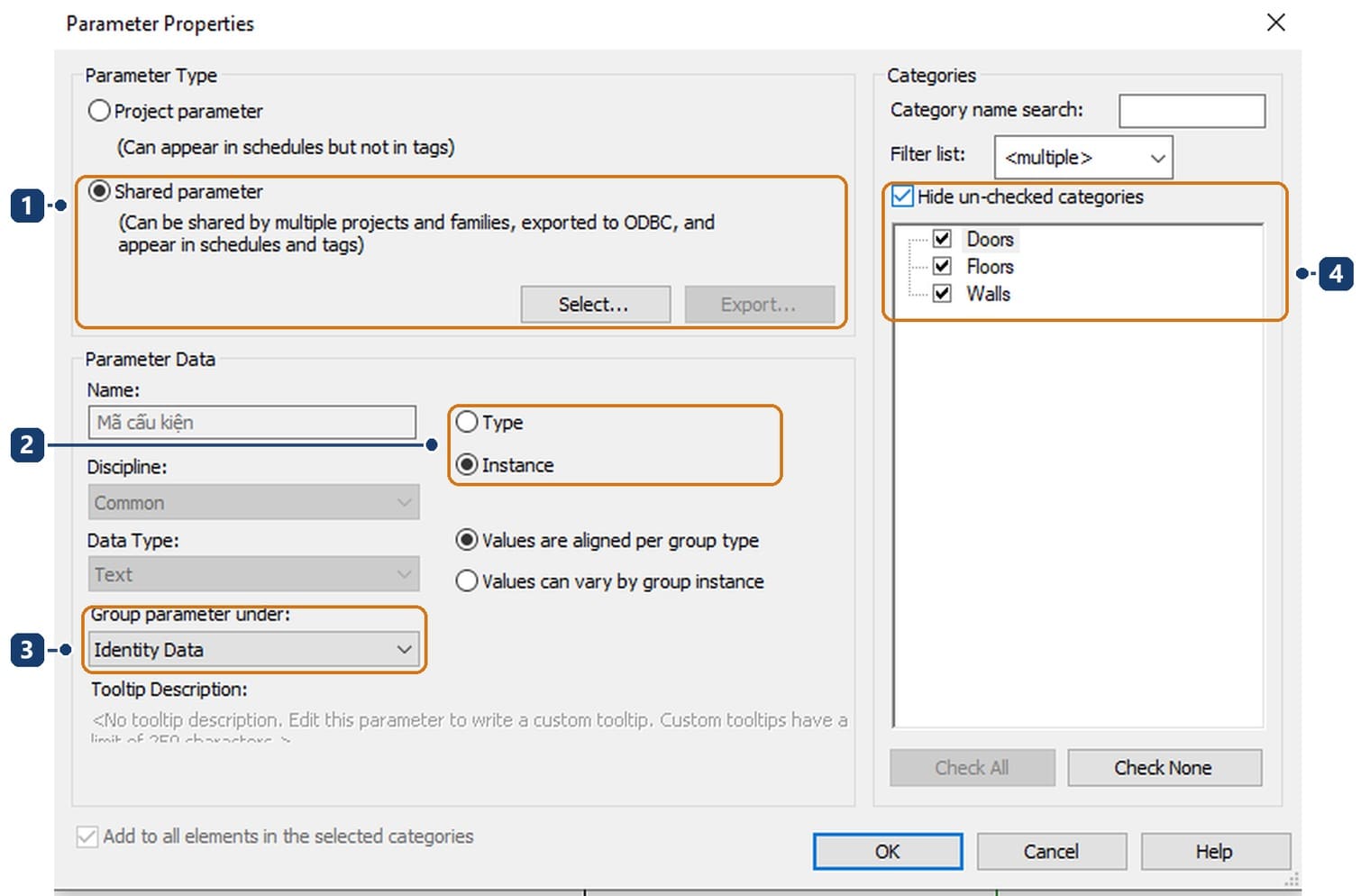Click the Check None button
The image size is (1370, 896).
point(1164,767)
